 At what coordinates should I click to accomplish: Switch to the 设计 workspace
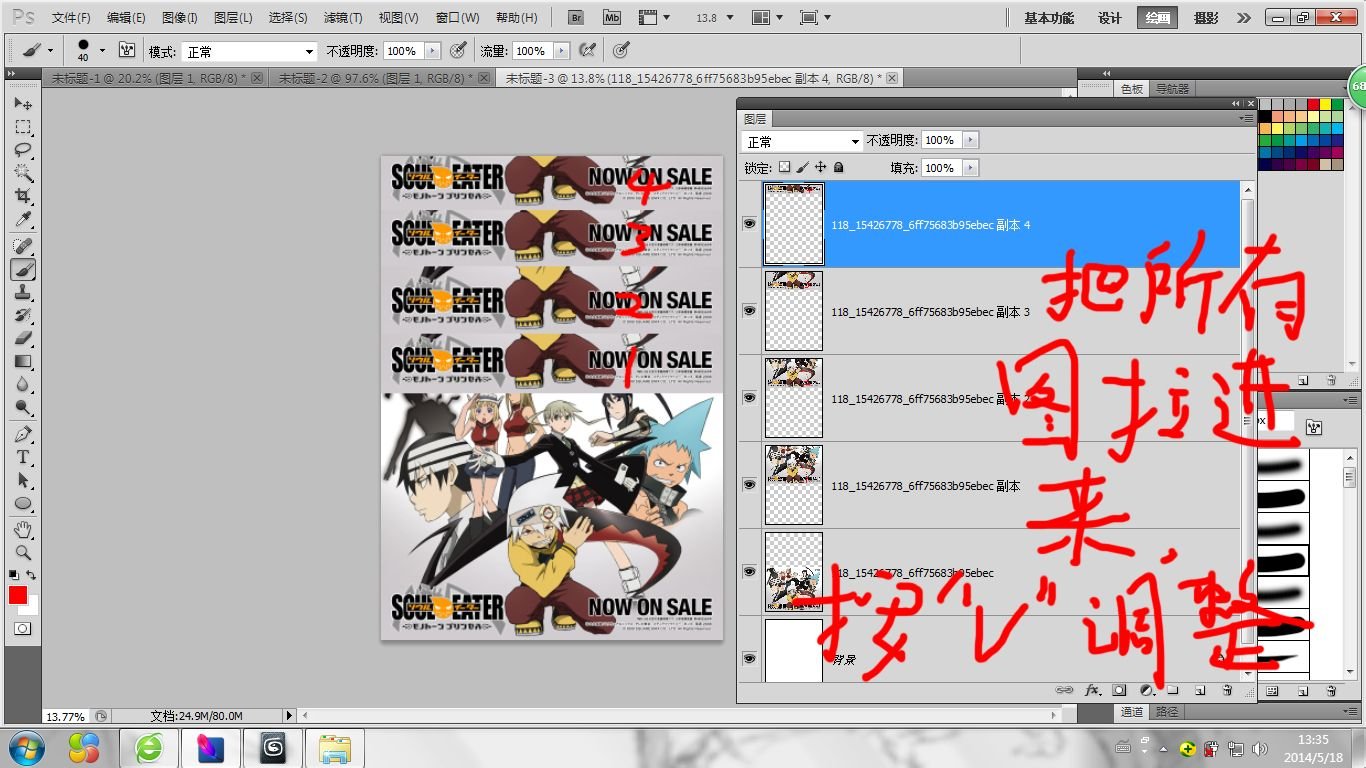[x=1109, y=18]
